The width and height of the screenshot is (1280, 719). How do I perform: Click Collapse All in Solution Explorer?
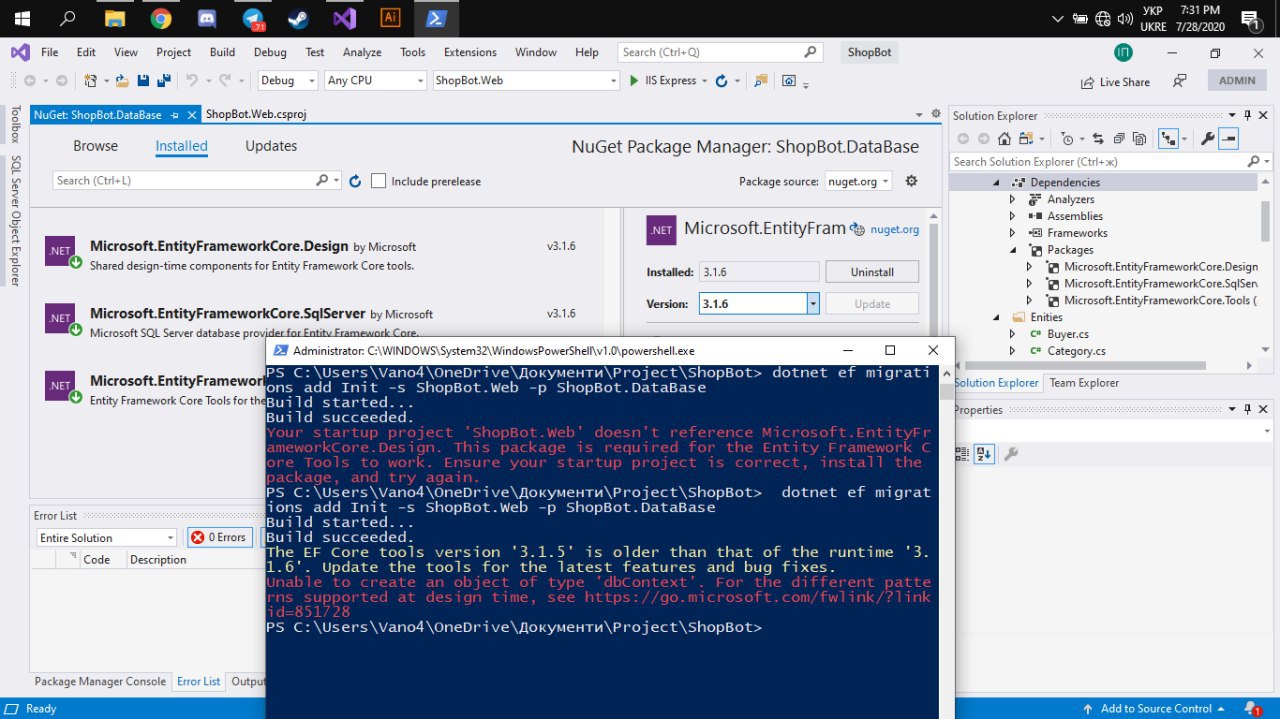point(1117,139)
